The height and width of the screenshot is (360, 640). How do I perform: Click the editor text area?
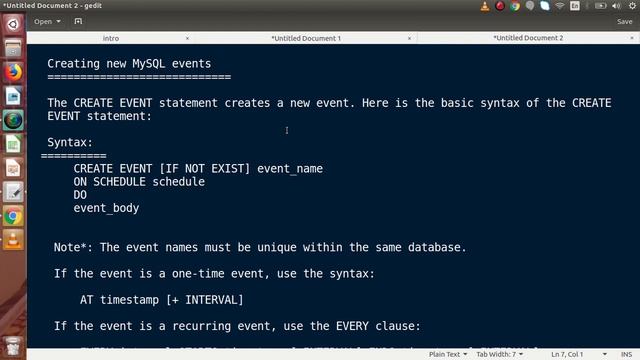pos(333,196)
